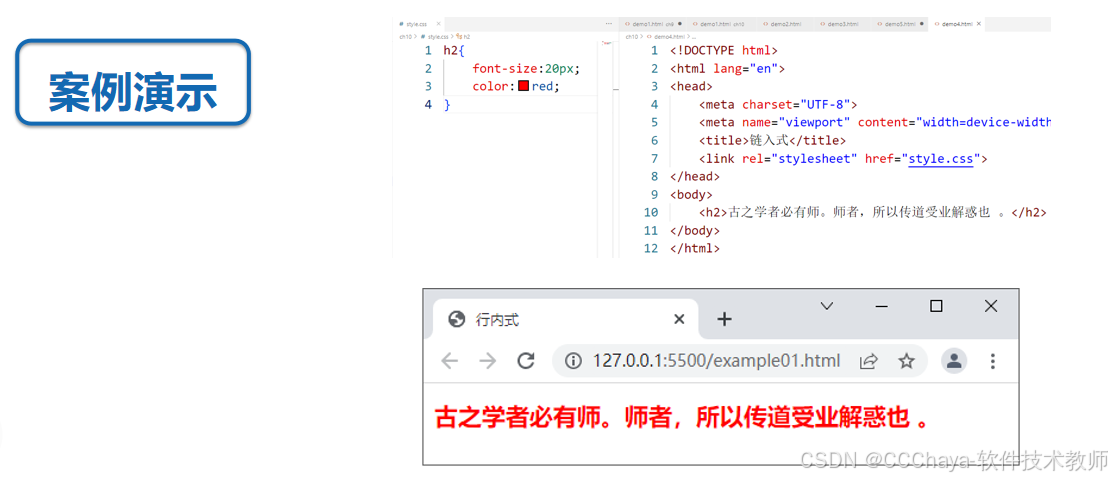
Task: Click line number 10 in demo4.html gutter
Action: (651, 213)
